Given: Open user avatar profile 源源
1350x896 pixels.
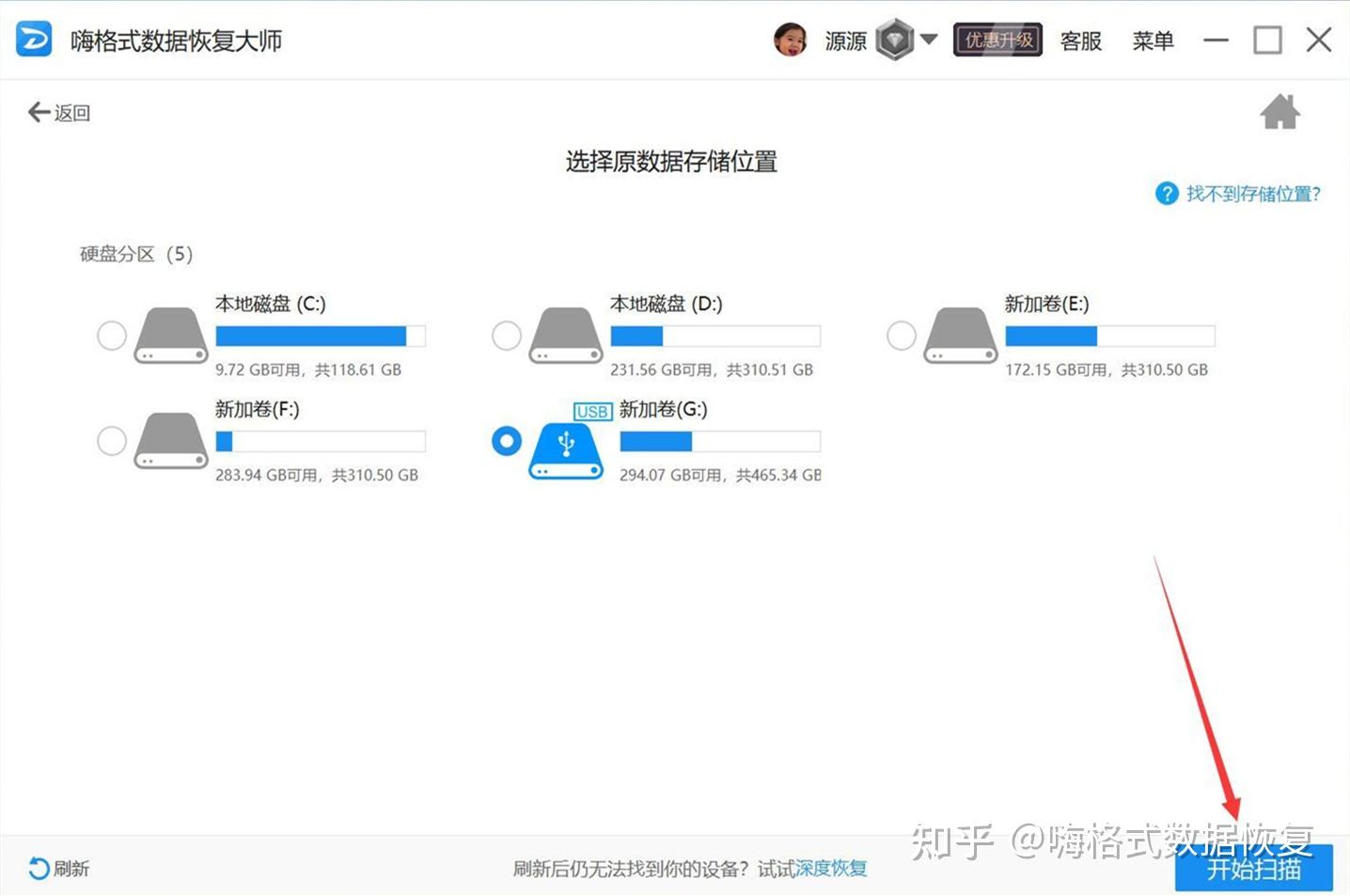Looking at the screenshot, I should (x=793, y=39).
